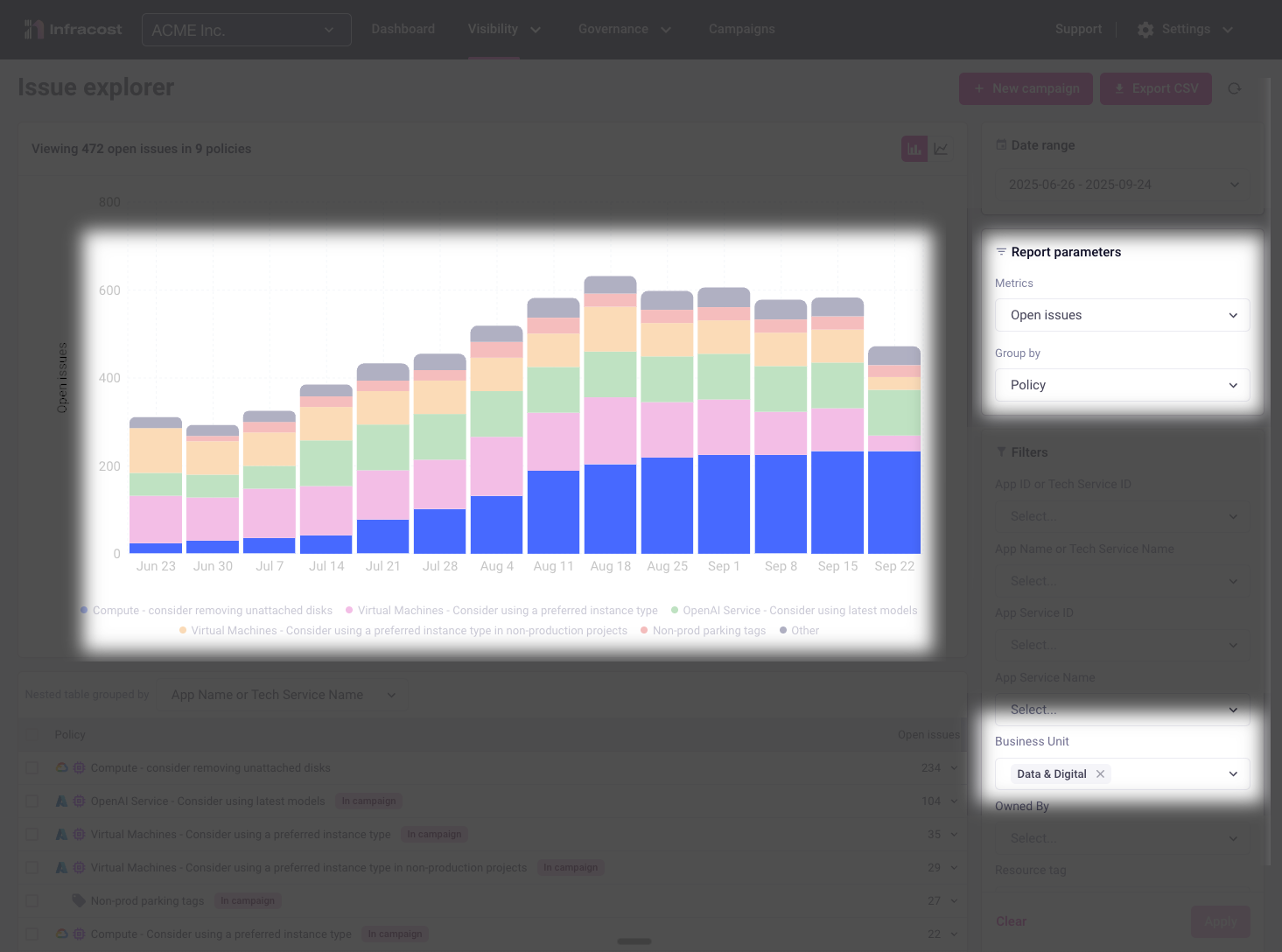Click the Settings gear icon
The image size is (1282, 952).
[x=1145, y=30]
